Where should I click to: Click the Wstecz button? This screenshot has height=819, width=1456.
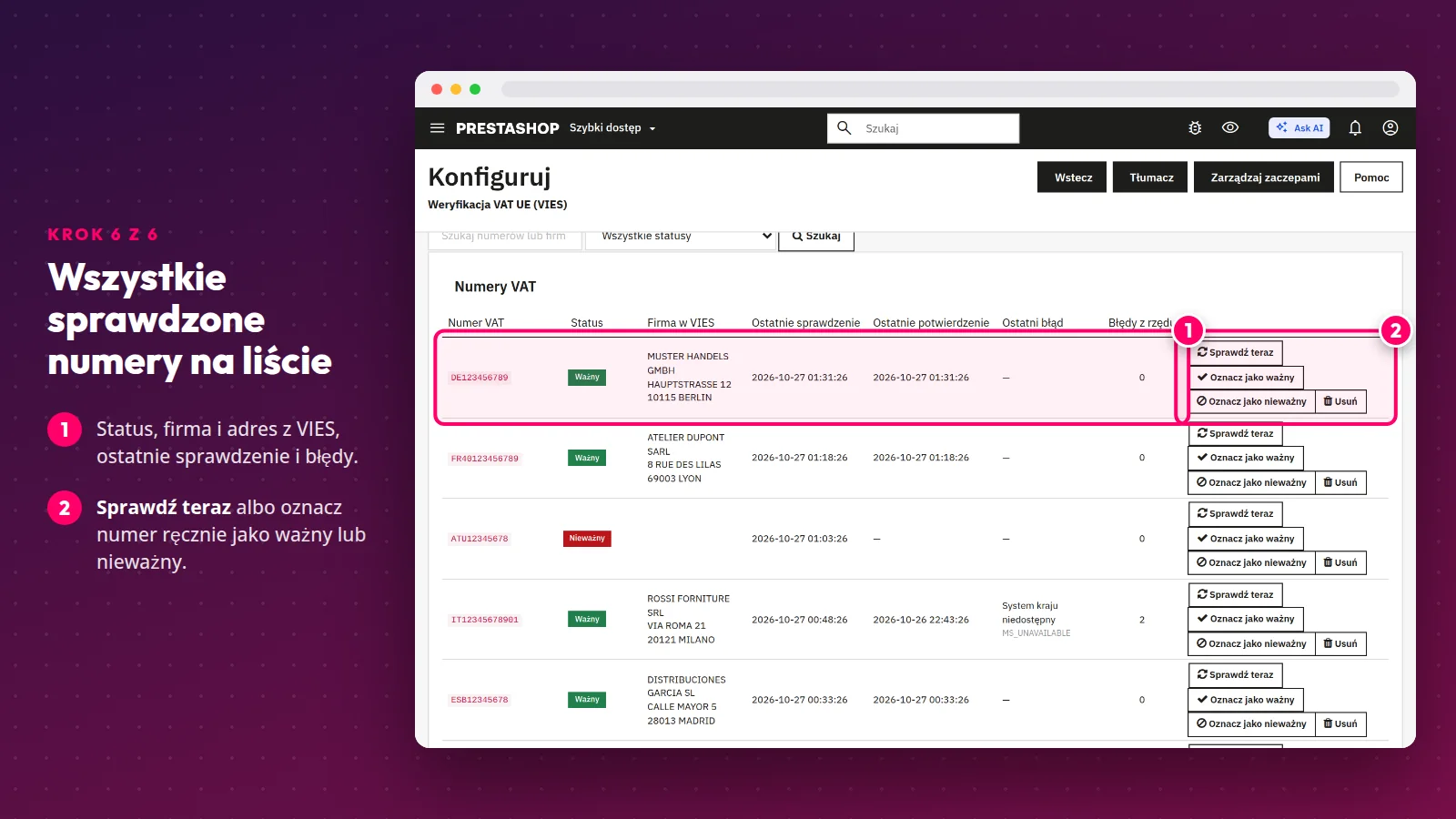pyautogui.click(x=1073, y=177)
